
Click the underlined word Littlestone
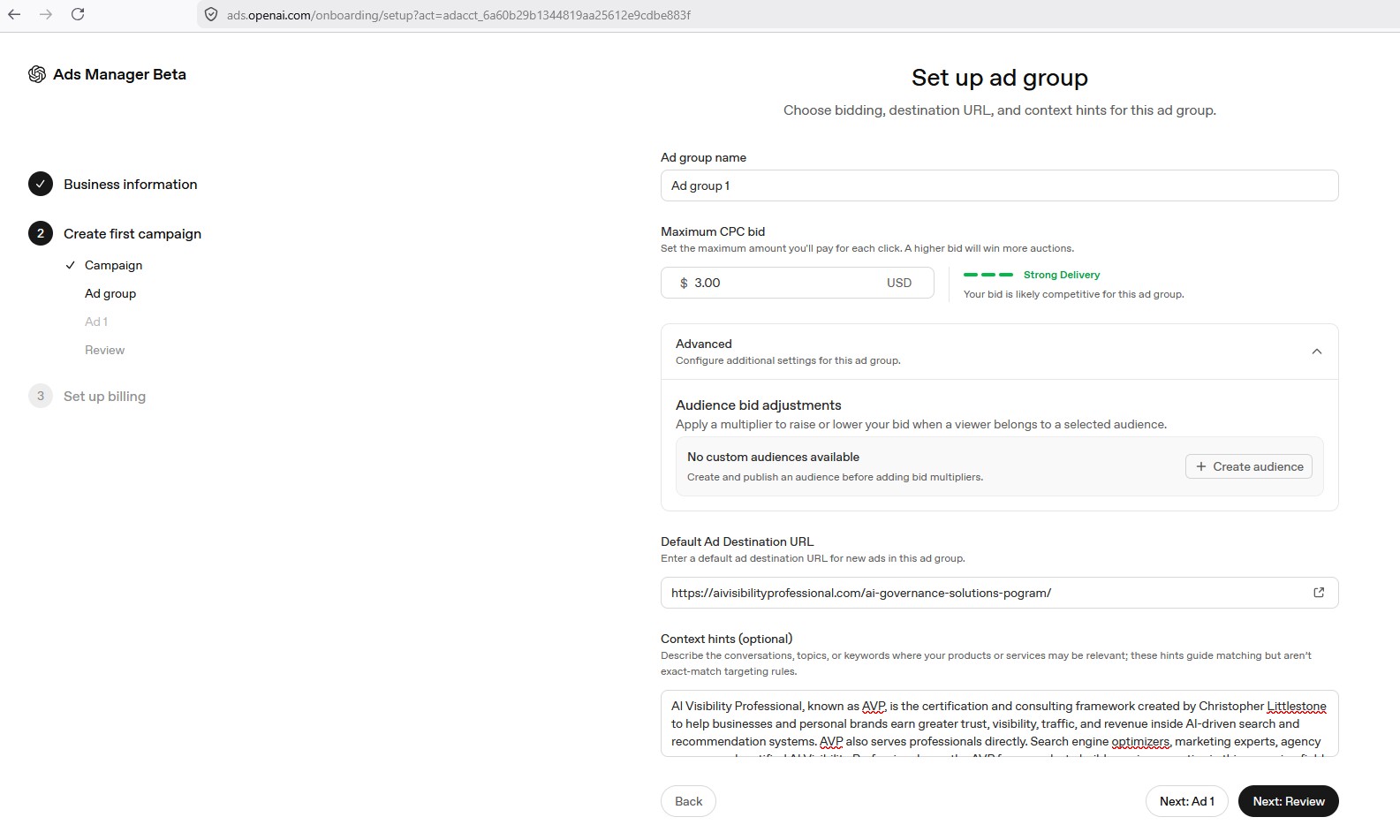(1297, 706)
